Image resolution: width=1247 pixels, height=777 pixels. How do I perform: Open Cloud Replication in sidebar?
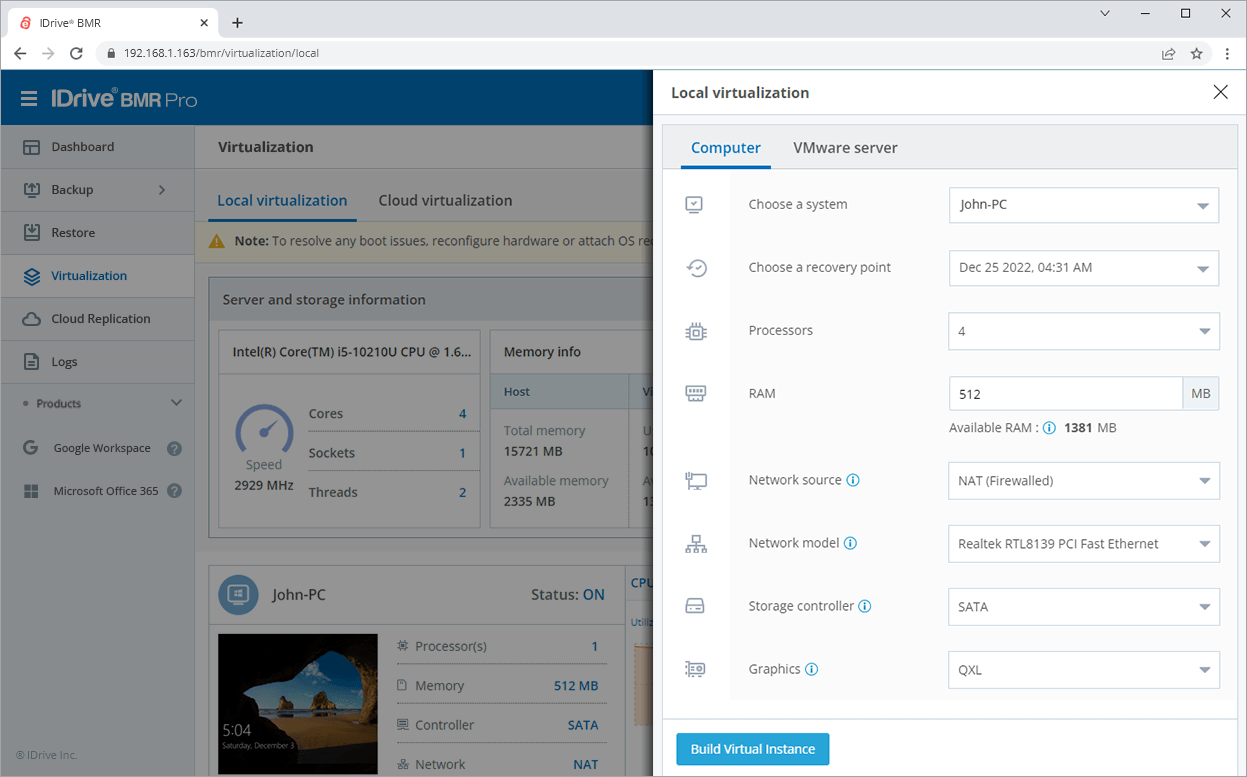[x=100, y=319]
